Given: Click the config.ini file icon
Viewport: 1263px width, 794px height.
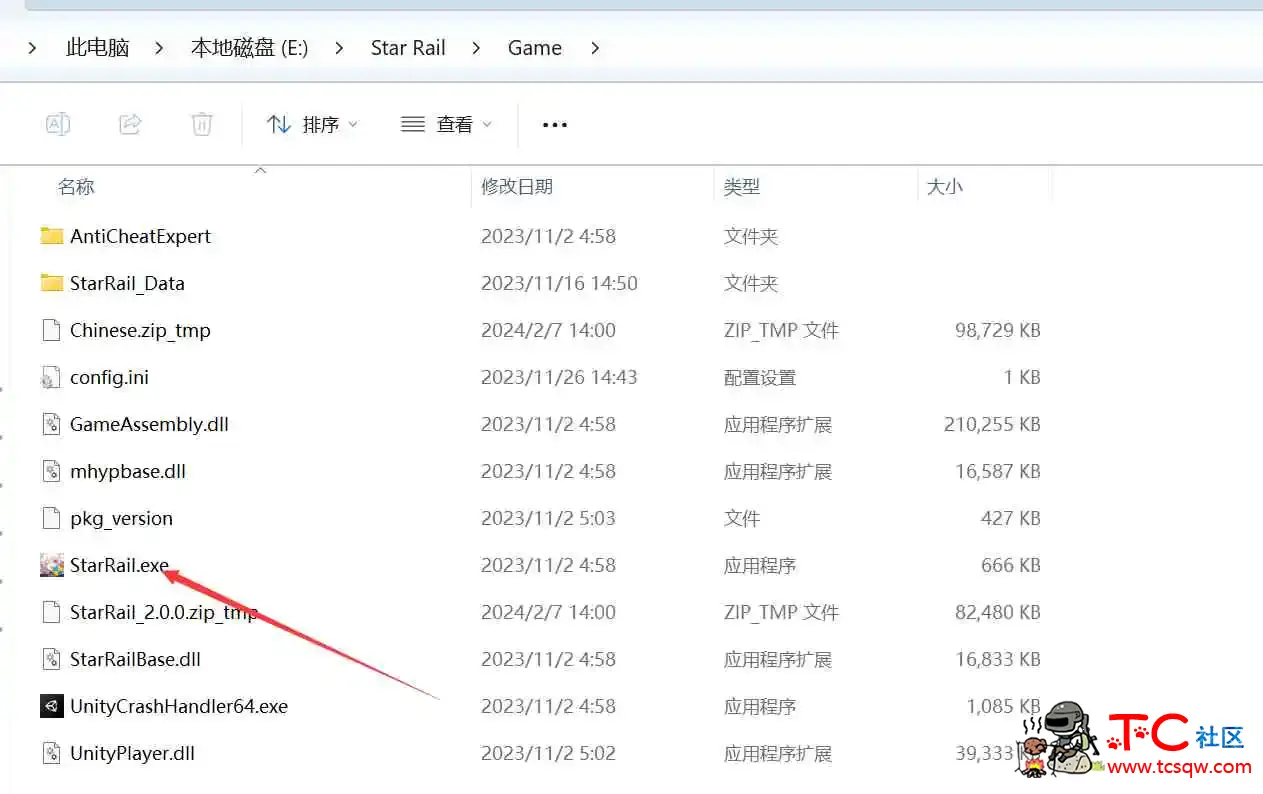Looking at the screenshot, I should click(x=52, y=377).
